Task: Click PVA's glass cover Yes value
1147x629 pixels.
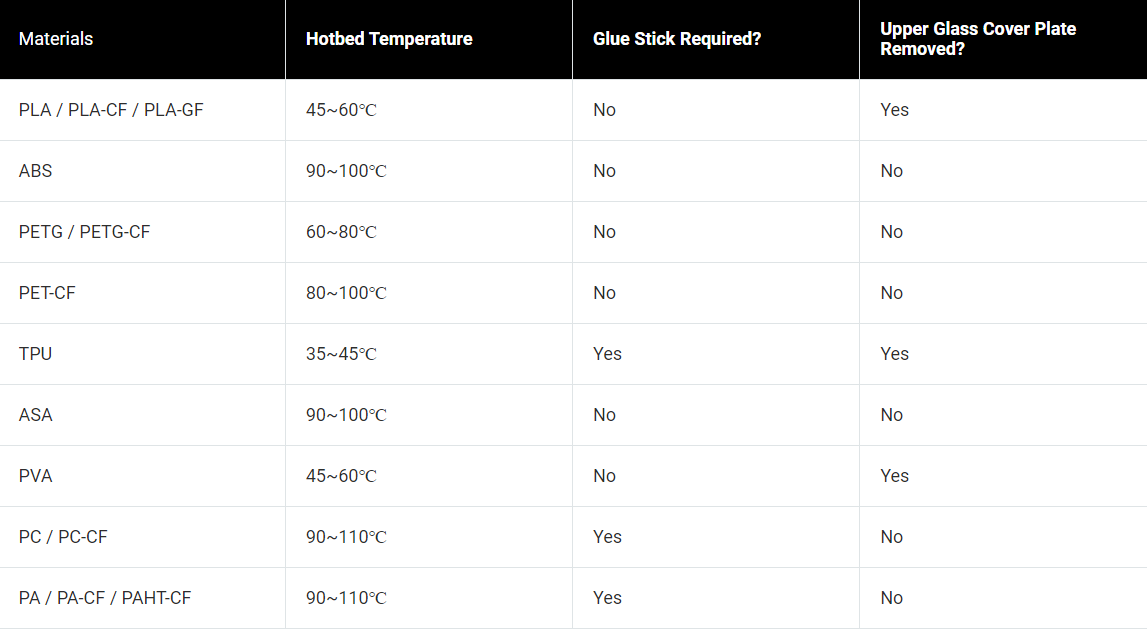Action: 895,475
